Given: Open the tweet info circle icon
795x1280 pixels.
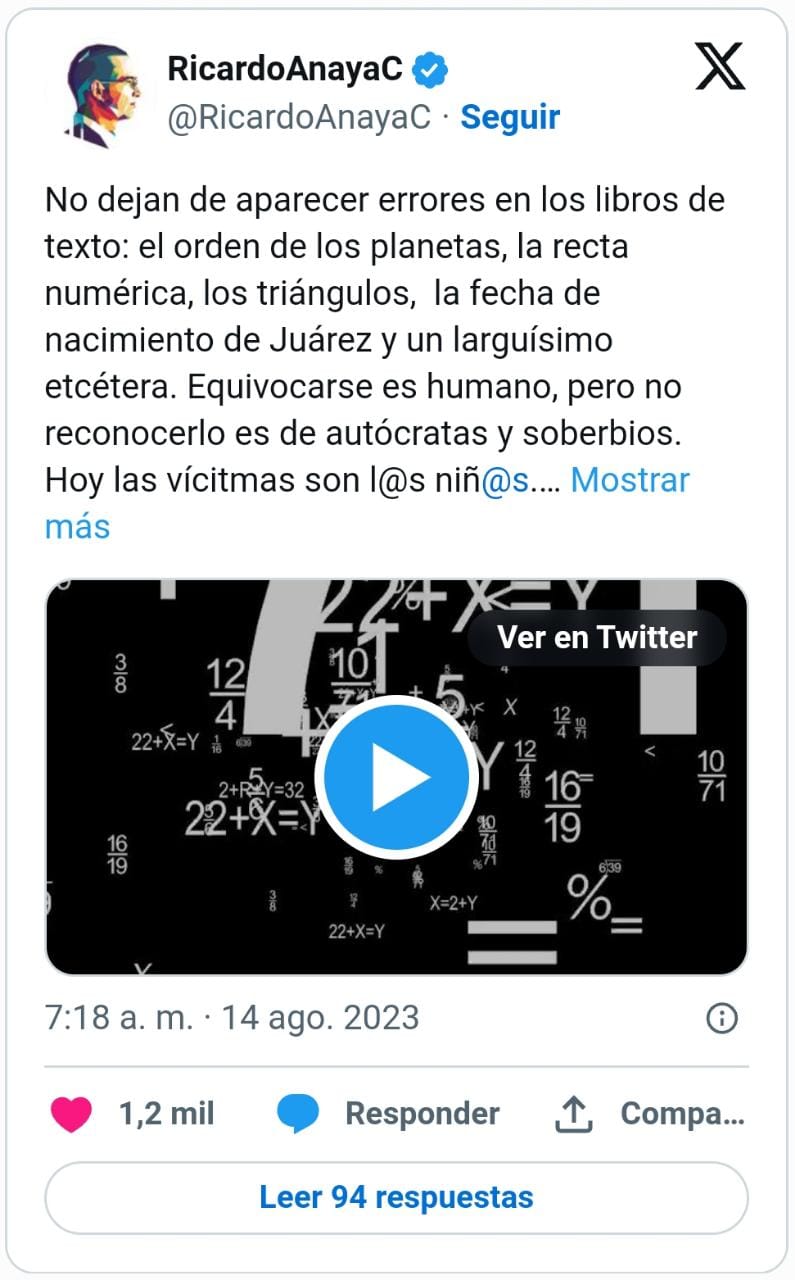Looking at the screenshot, I should click(x=722, y=1018).
